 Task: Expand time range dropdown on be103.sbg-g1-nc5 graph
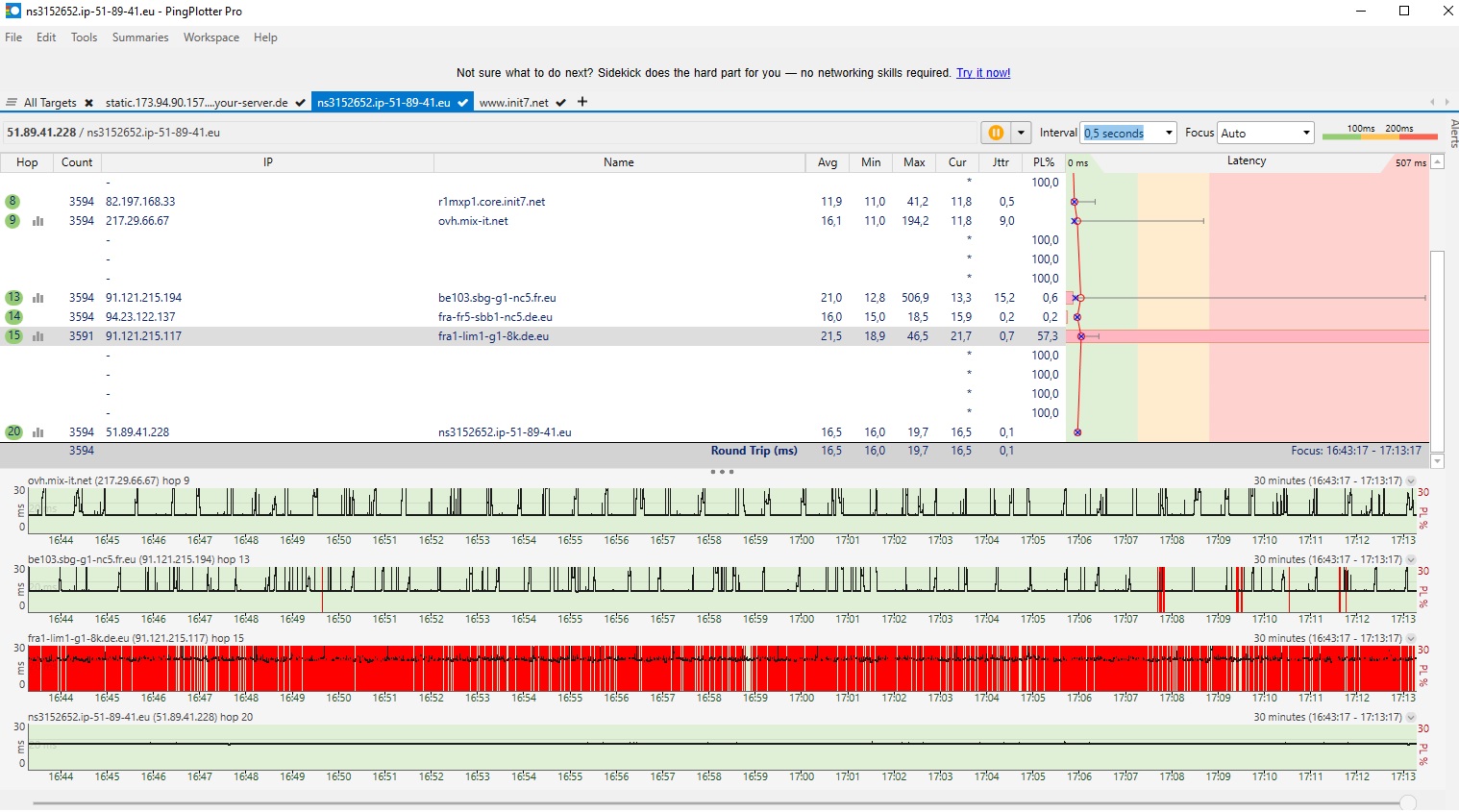[x=1411, y=559]
